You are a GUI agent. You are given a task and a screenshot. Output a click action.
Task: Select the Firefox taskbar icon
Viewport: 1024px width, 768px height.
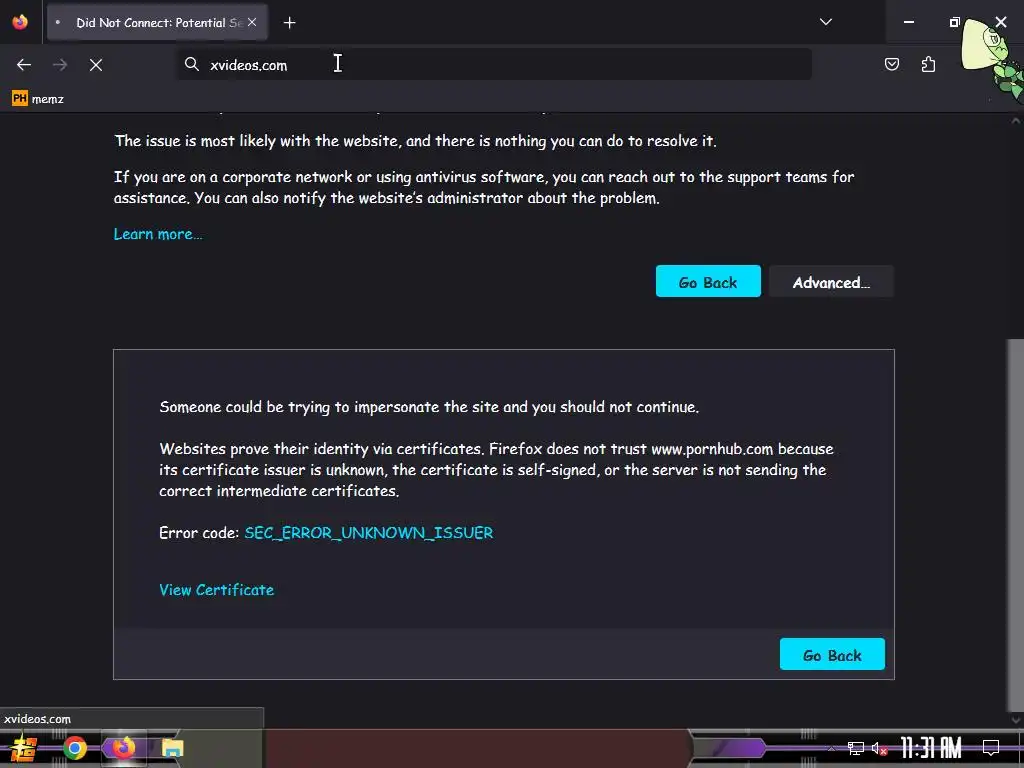pos(123,748)
